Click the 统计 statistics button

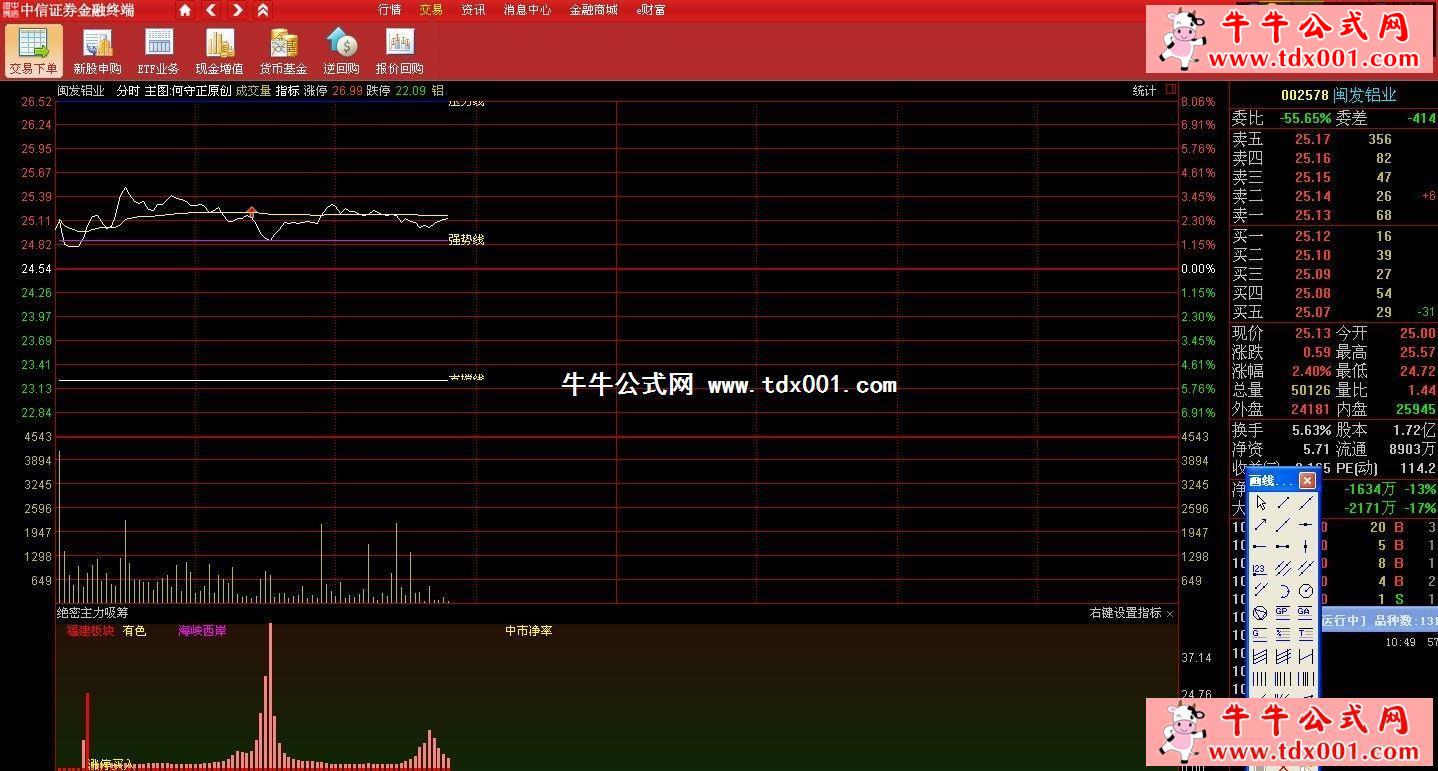tap(1144, 91)
